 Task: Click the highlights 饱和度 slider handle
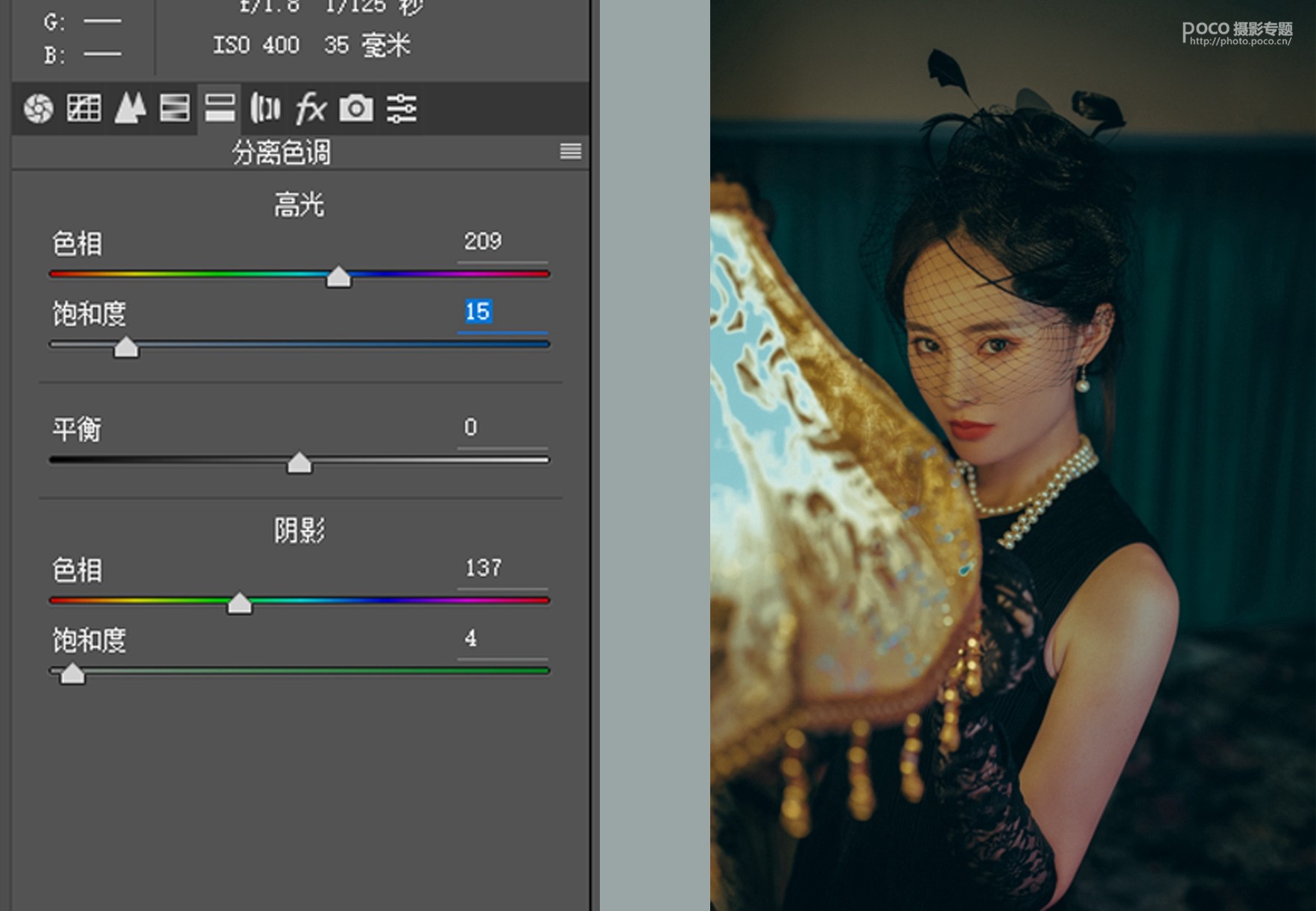click(x=126, y=347)
